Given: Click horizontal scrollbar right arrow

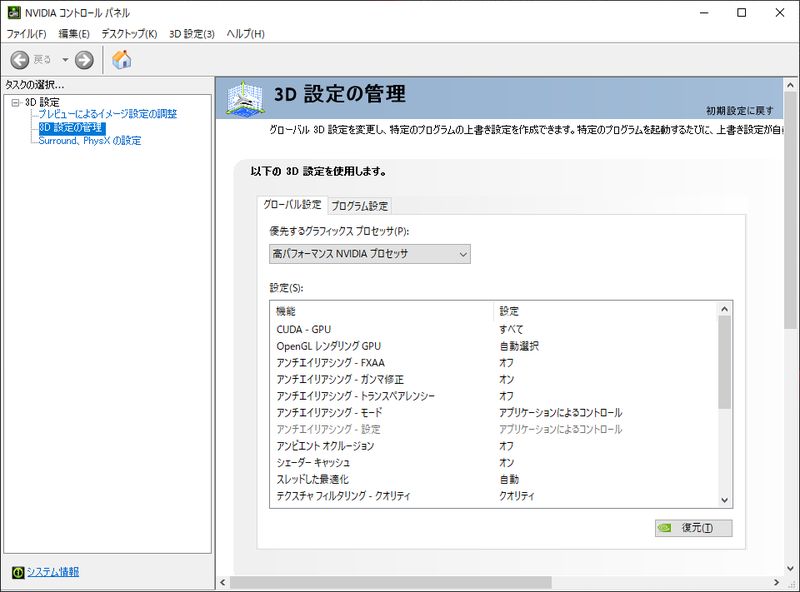Looking at the screenshot, I should point(777,582).
